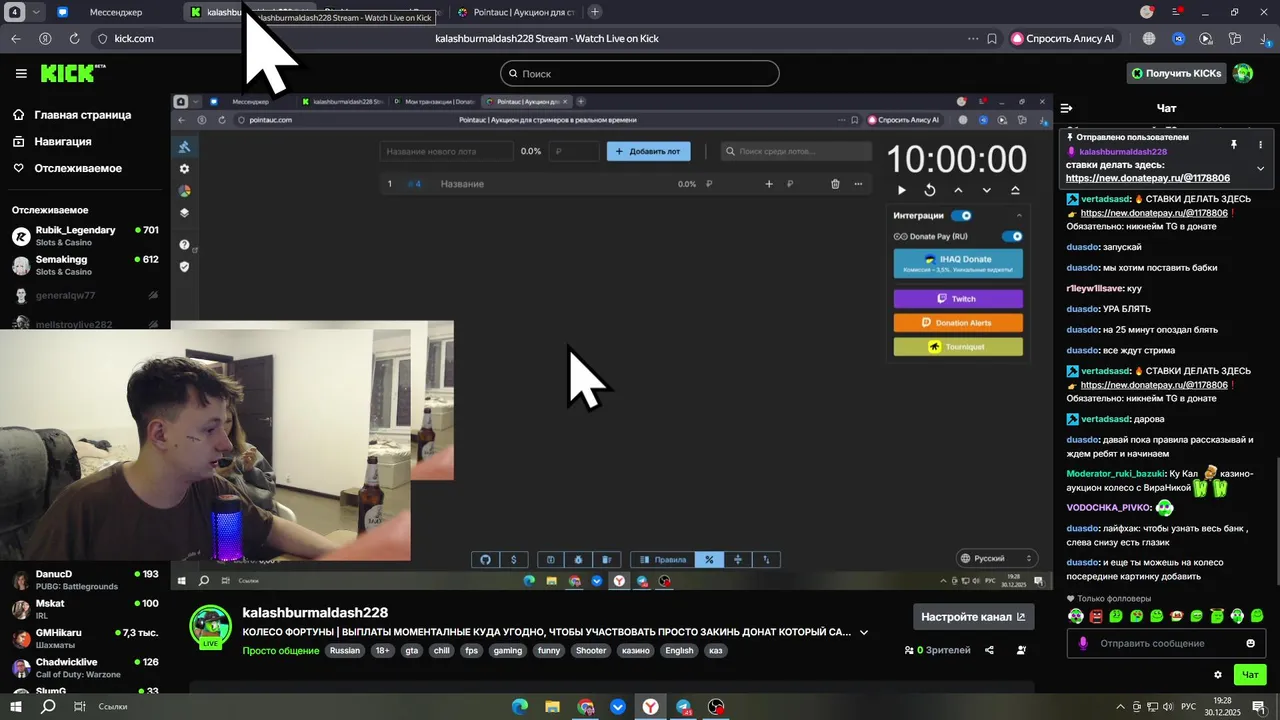Open Semakingg channel in sidebar
The image size is (1280, 720).
(85, 265)
